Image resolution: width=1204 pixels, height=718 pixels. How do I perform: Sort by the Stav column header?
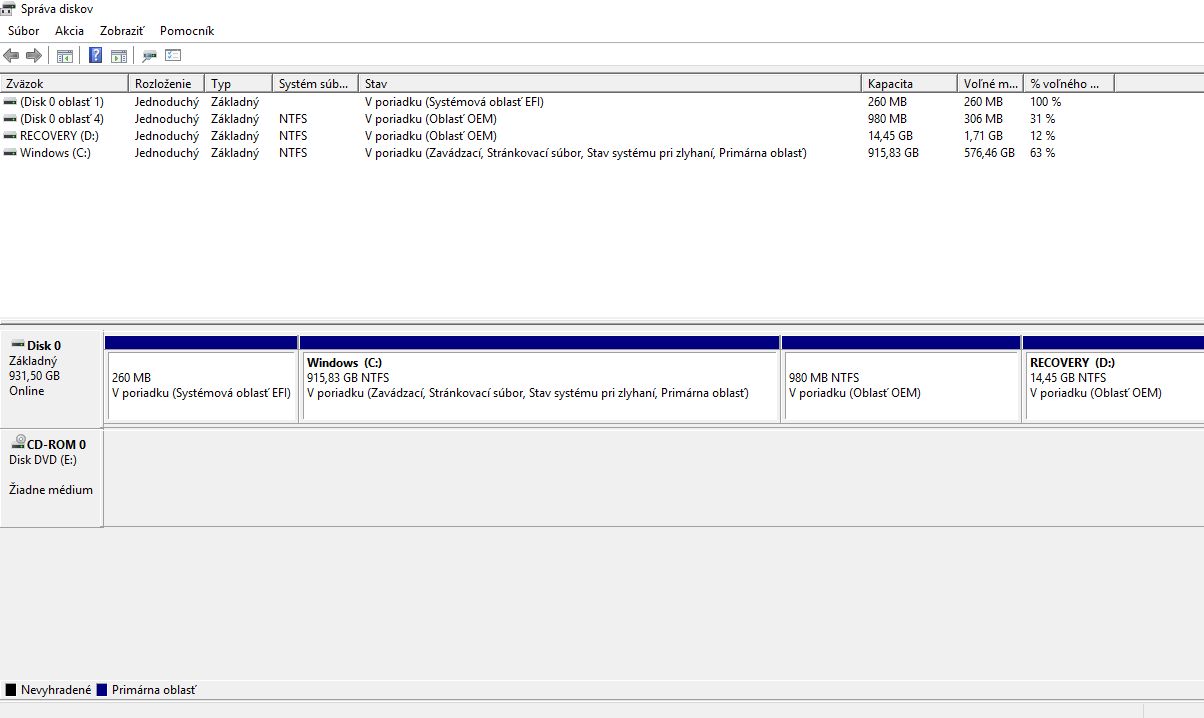(x=610, y=84)
